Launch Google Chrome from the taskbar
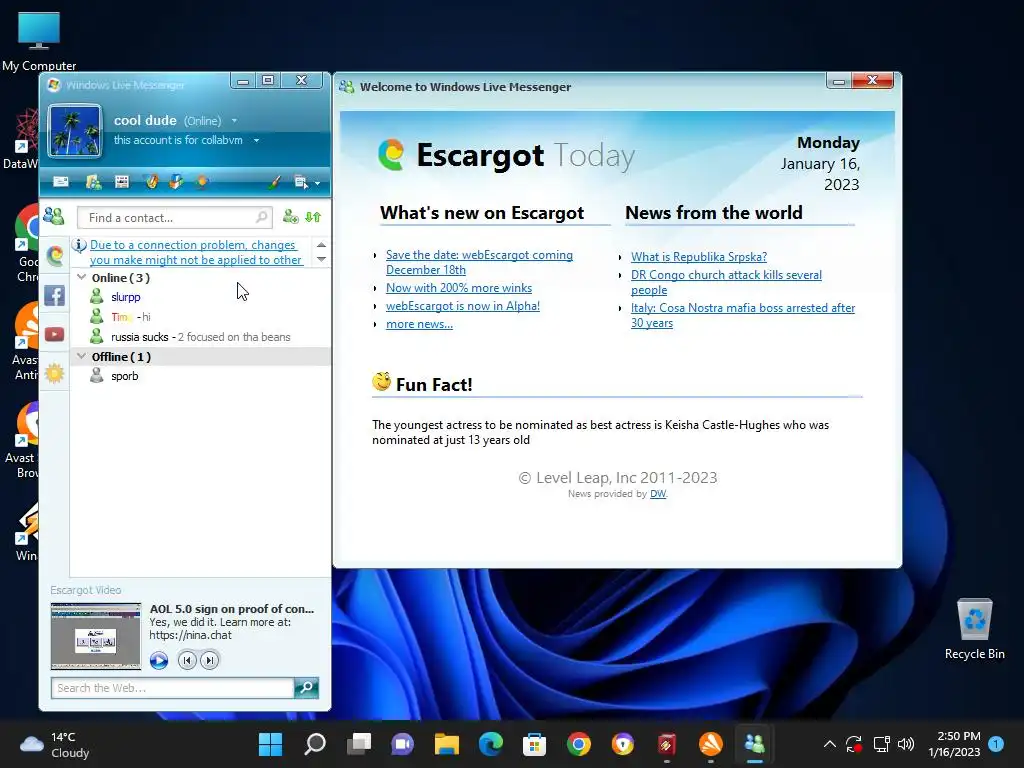The image size is (1024, 768). [x=579, y=744]
